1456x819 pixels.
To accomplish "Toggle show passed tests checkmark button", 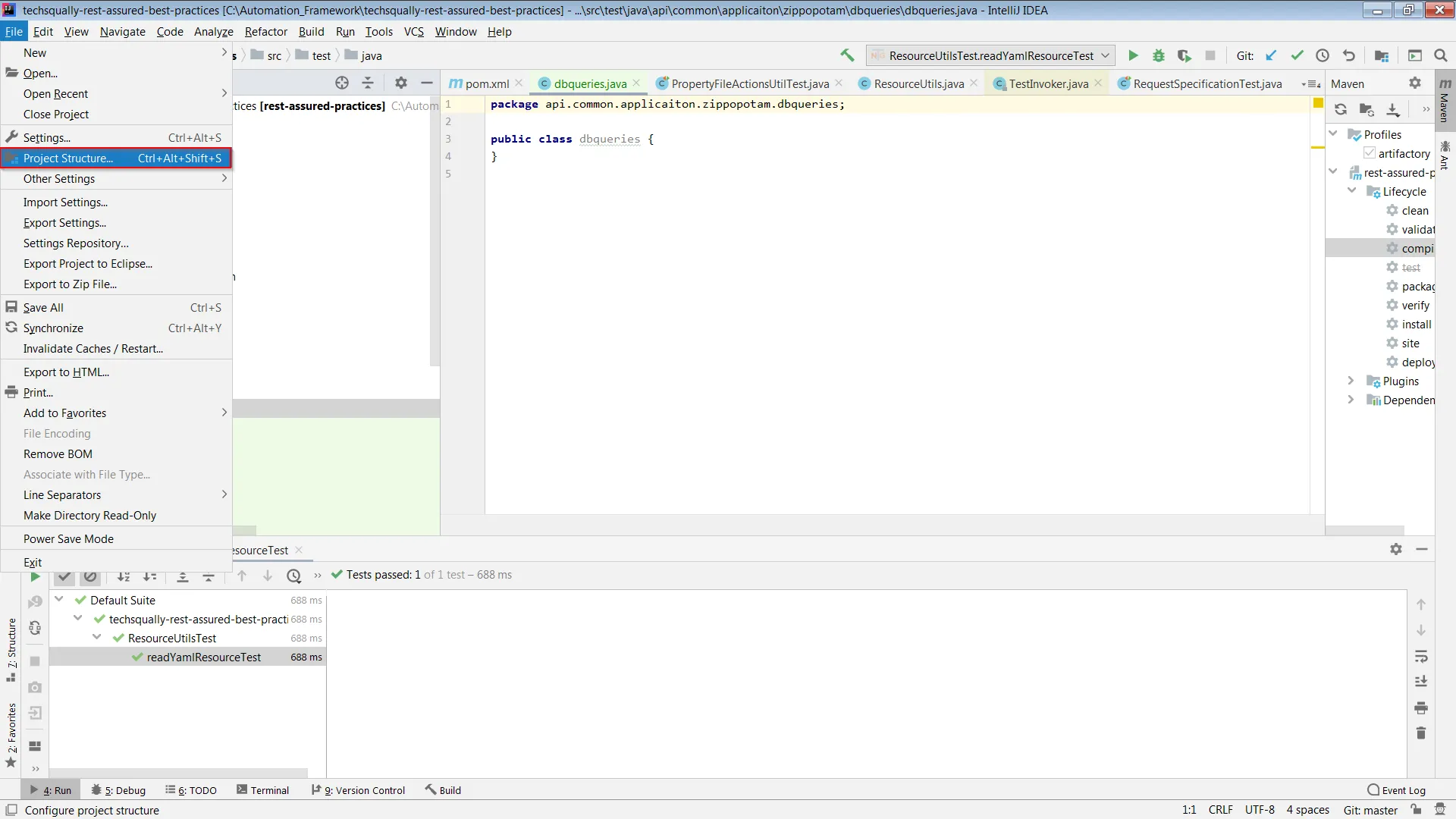I will 64,576.
